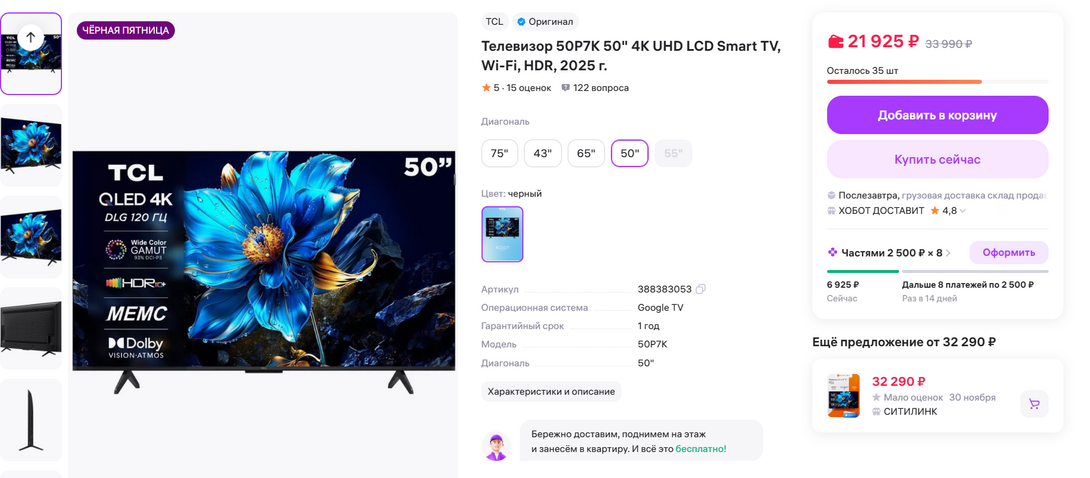The image size is (1090, 478).
Task: Click the star rating 5 · 15 оценок
Action: point(516,88)
